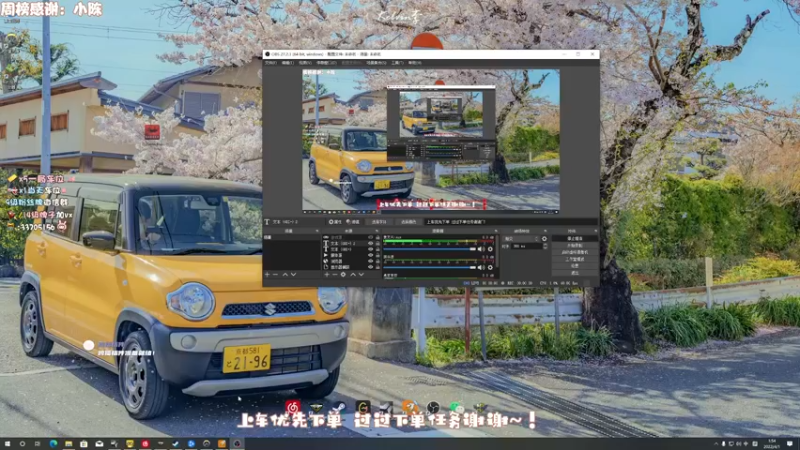Open the 编辑(E) menu in OBS
Image resolution: width=800 pixels, height=450 pixels.
point(288,63)
